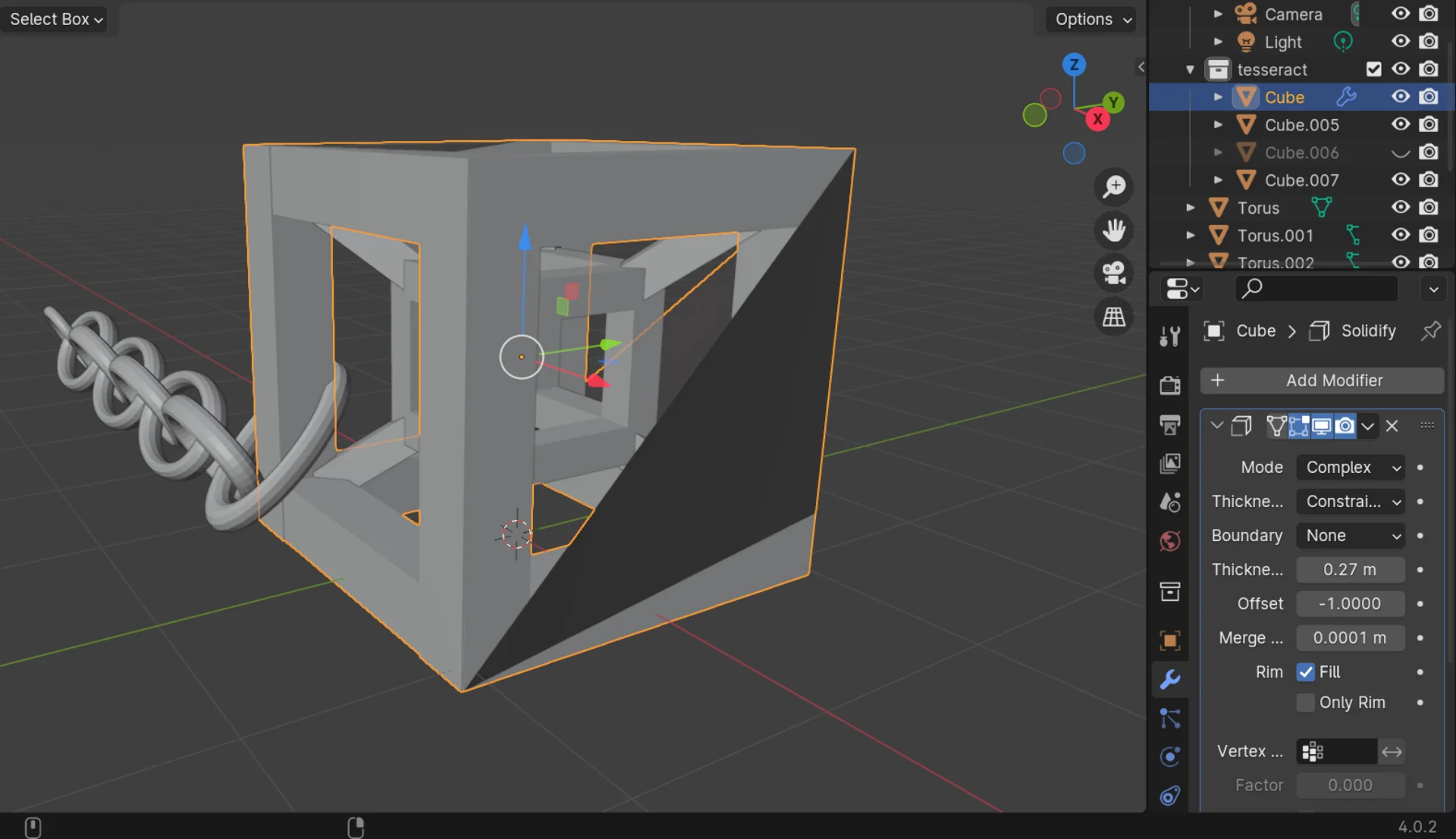Invert the vertex group influence arrows
Image resolution: width=1456 pixels, height=839 pixels.
(x=1392, y=752)
